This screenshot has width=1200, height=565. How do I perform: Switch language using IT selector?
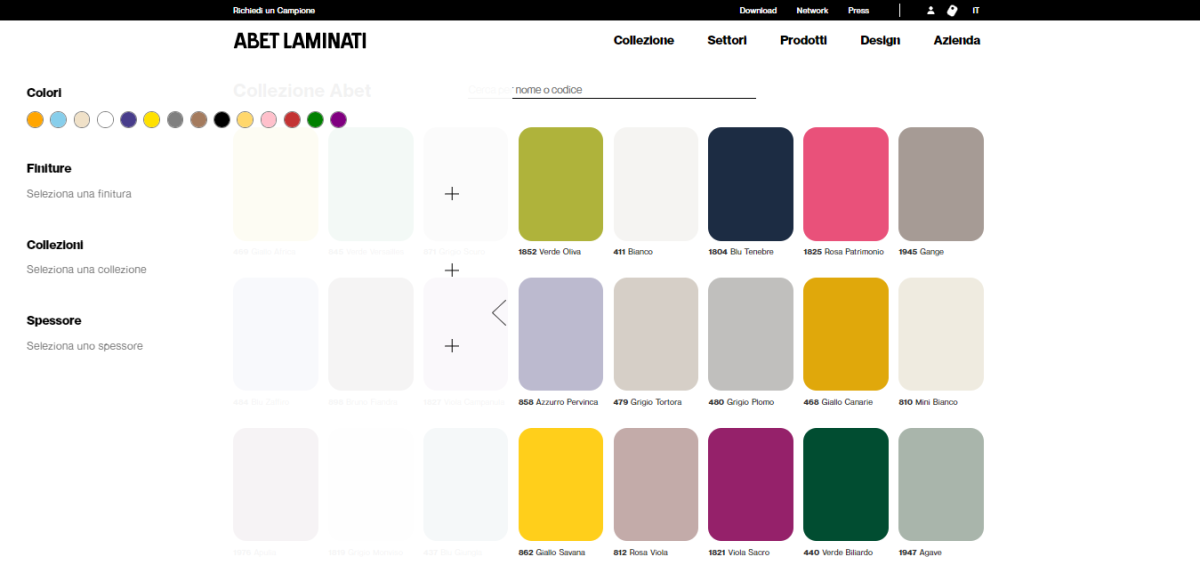coord(976,11)
